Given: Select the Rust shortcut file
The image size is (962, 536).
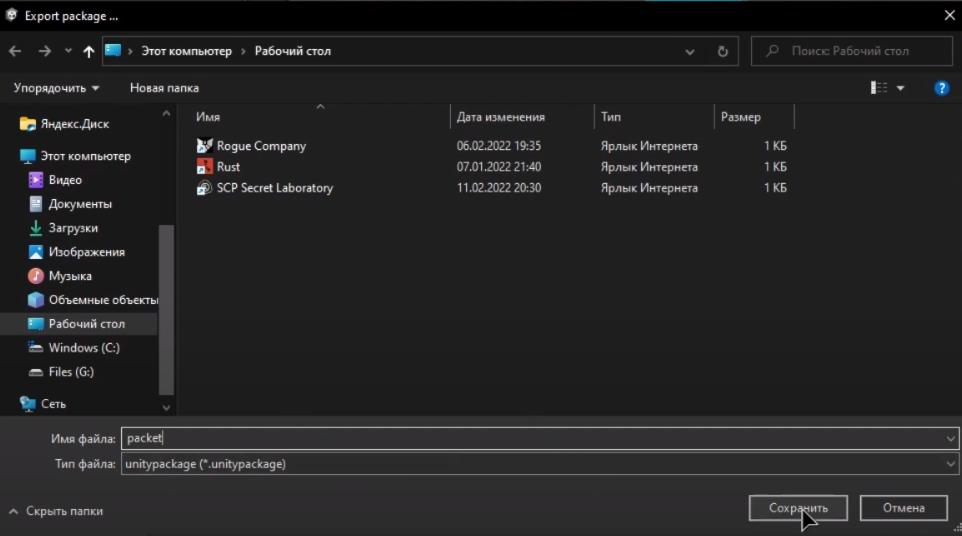Looking at the screenshot, I should [228, 167].
